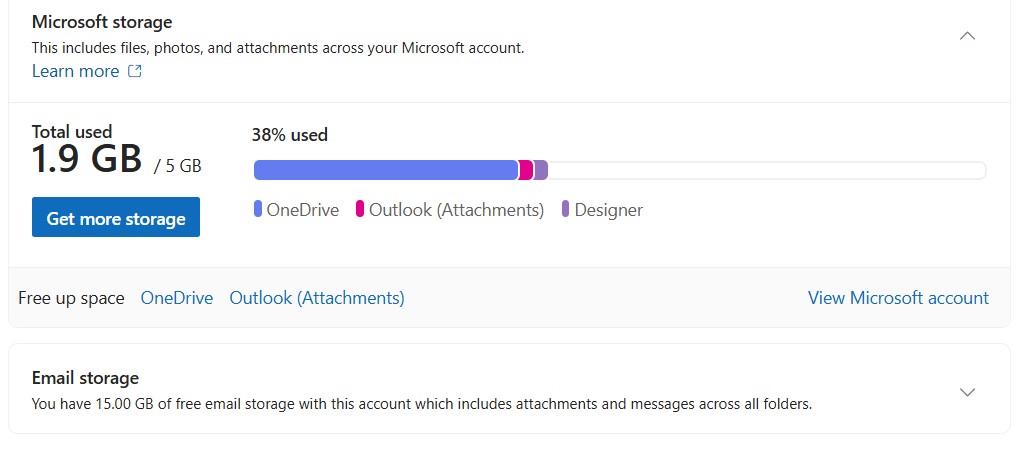1026x453 pixels.
Task: Click the blue OneDrive legend color dot
Action: 258,209
